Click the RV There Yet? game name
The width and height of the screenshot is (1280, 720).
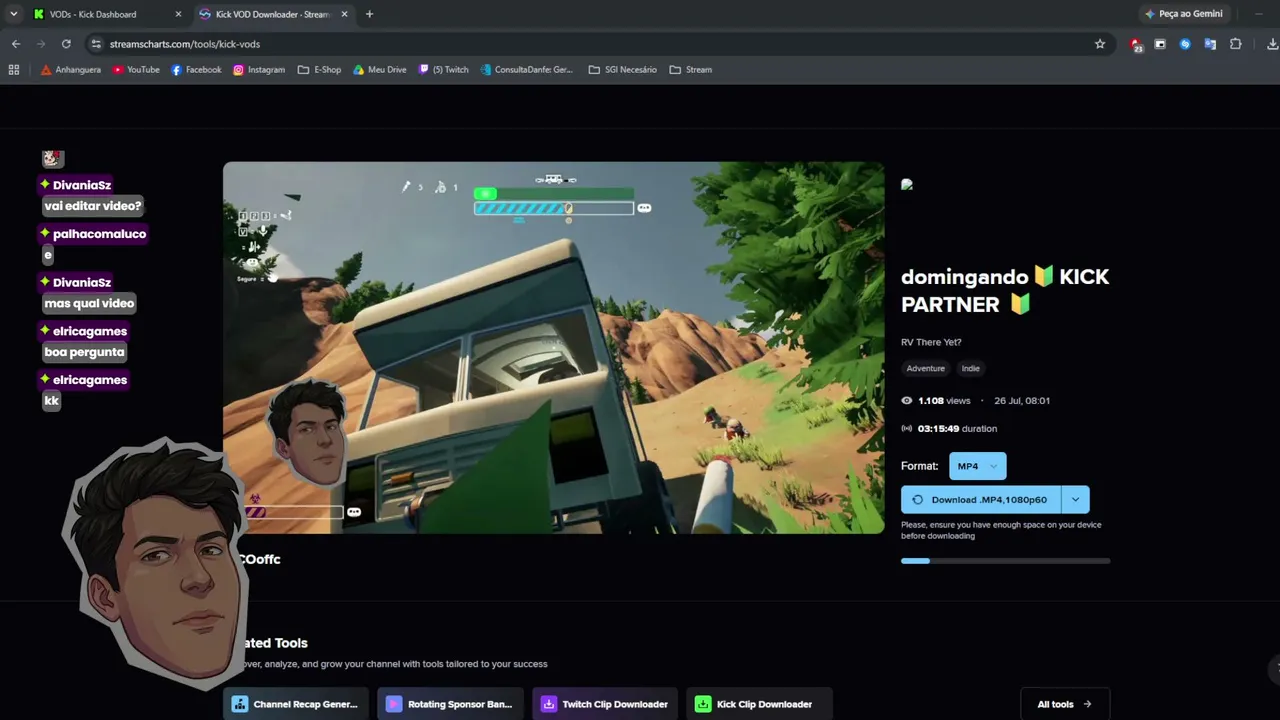click(x=931, y=342)
